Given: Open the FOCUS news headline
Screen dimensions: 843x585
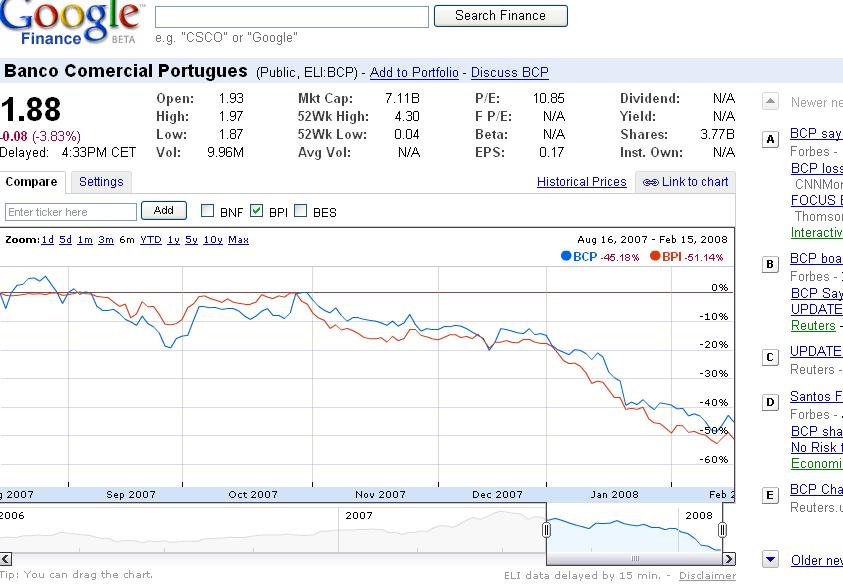Looking at the screenshot, I should (x=817, y=200).
